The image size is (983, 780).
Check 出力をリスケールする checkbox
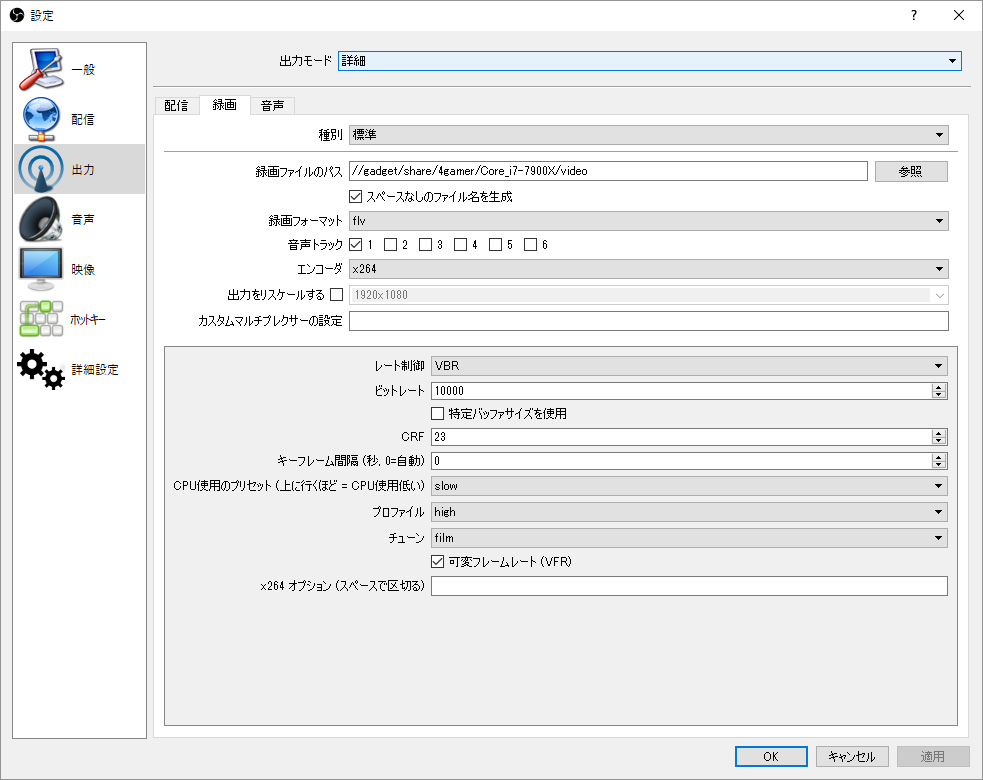[x=337, y=295]
